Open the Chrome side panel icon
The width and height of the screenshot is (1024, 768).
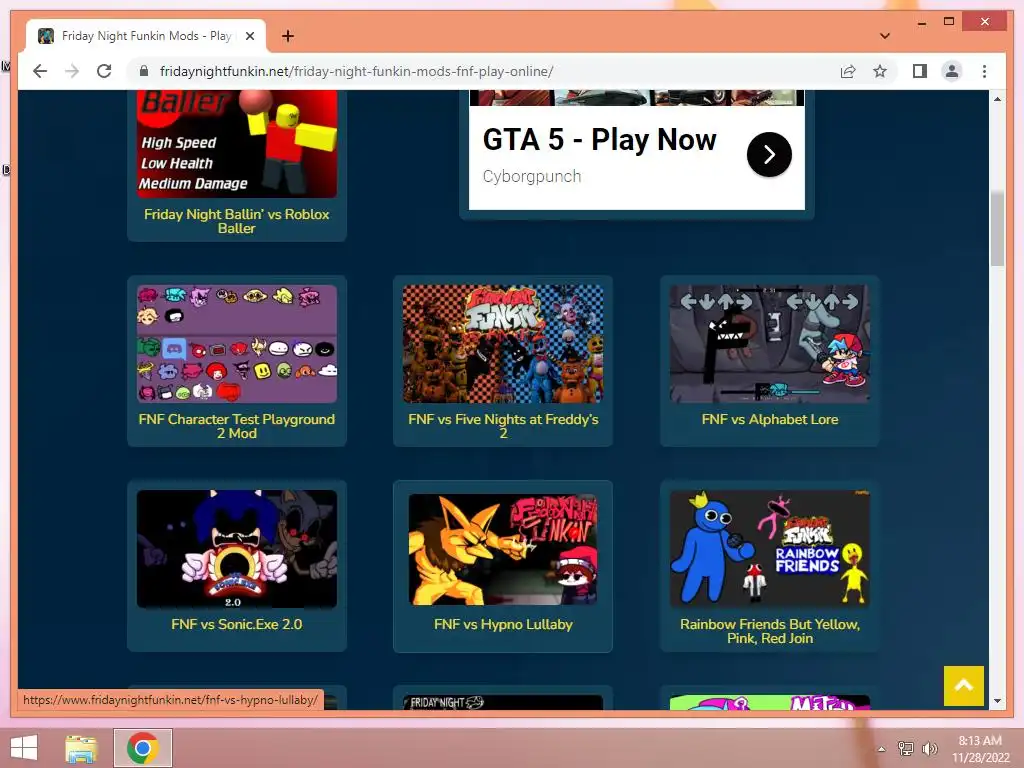pyautogui.click(x=920, y=71)
